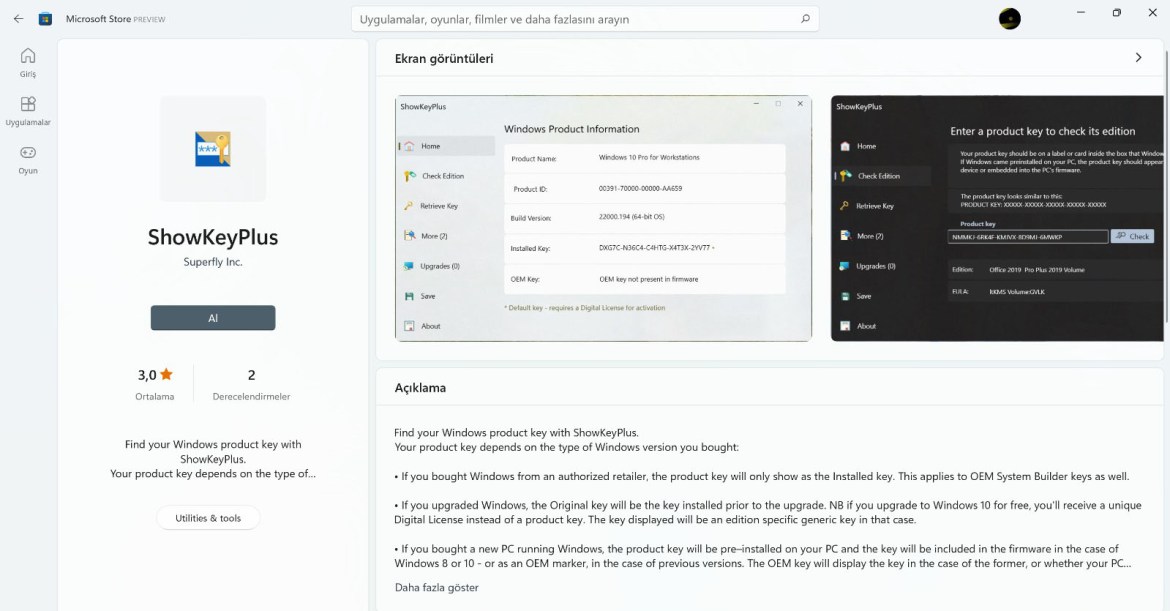Viewport: 1170px width, 611px height.
Task: Expand description with Daha fazla göster
Action: (x=436, y=587)
